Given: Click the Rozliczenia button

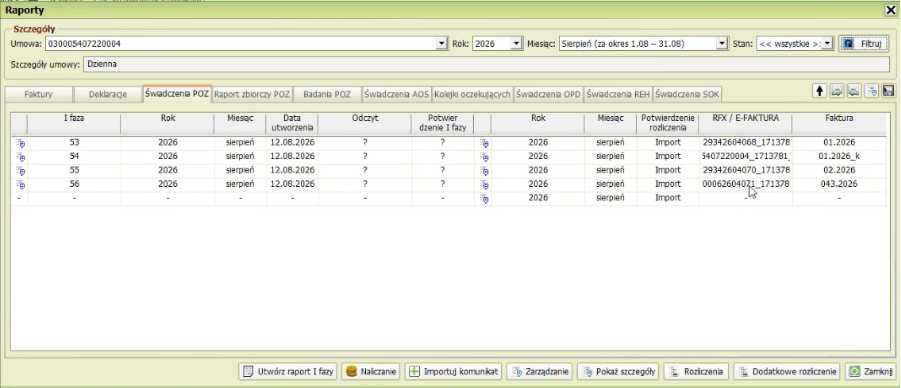Looking at the screenshot, I should tap(697, 372).
